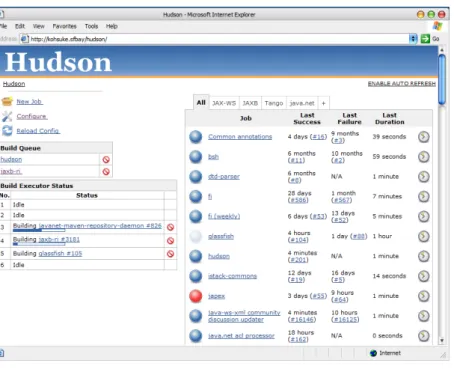
Task: Open the New Job link
Action: [29, 102]
